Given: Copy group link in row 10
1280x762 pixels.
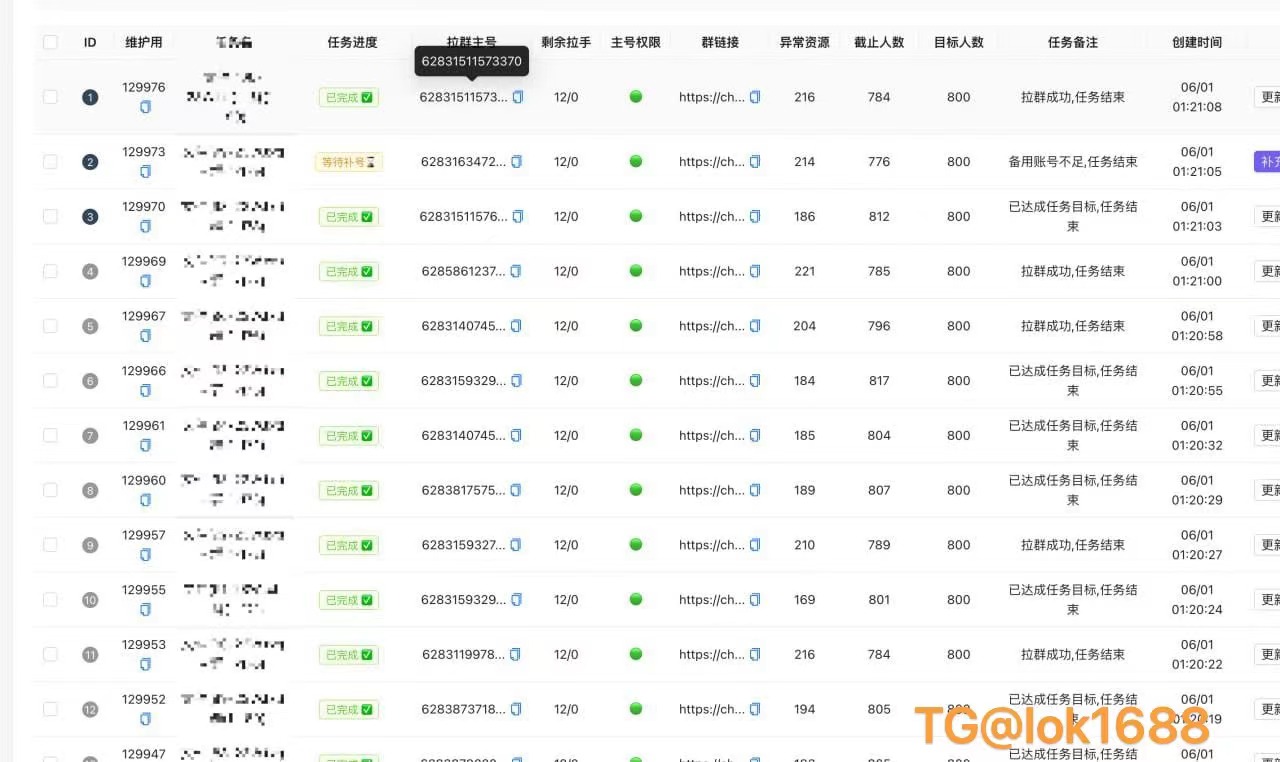Looking at the screenshot, I should (x=755, y=600).
